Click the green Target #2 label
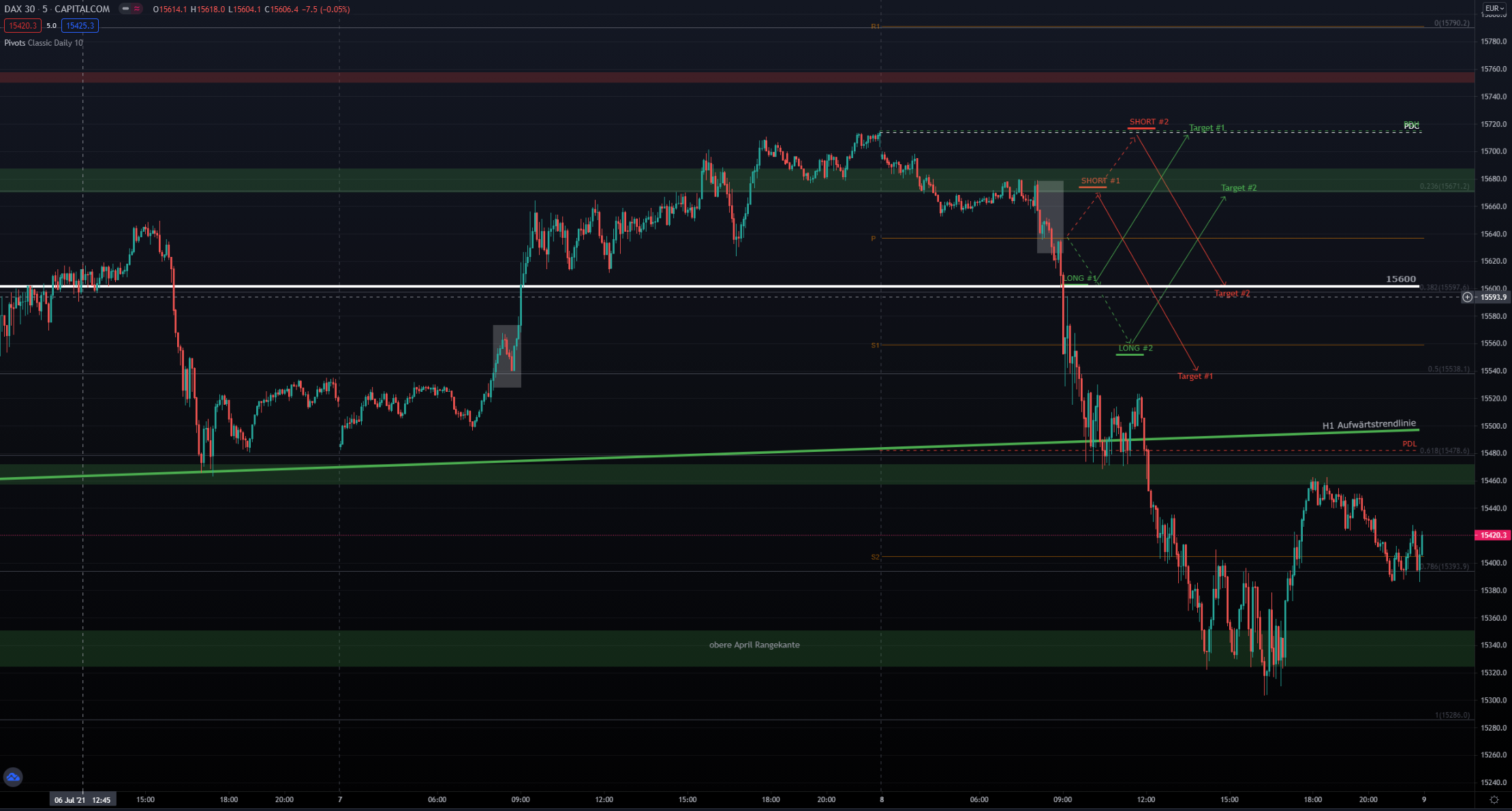 (x=1238, y=188)
